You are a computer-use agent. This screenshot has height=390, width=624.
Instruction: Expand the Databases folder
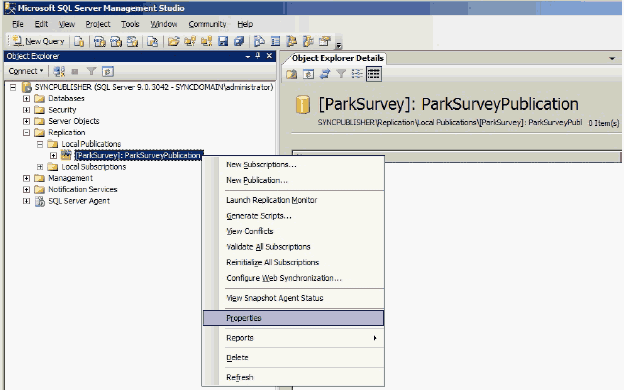point(26,98)
